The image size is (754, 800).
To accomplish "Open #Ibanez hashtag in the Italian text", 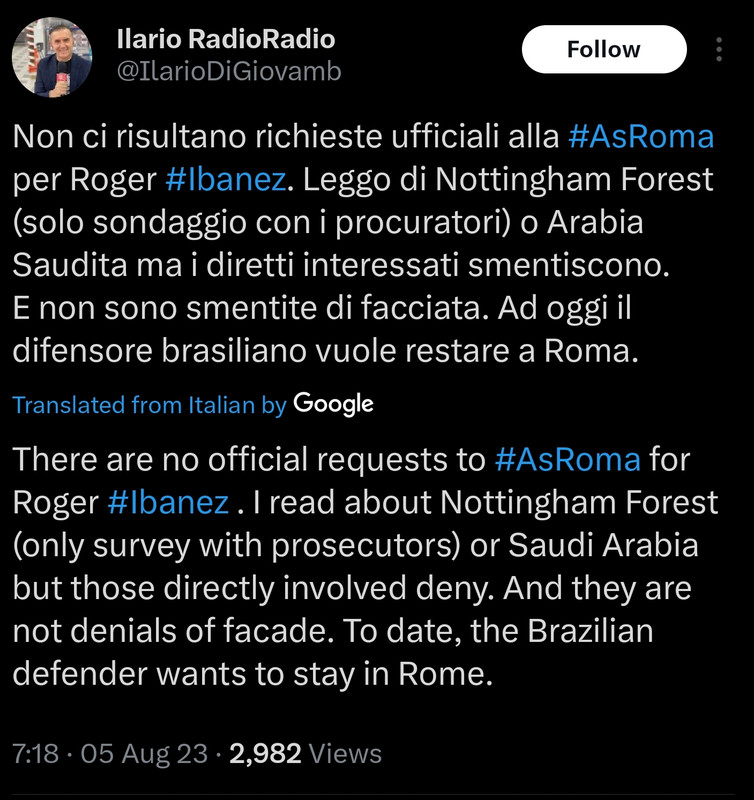I will 225,180.
